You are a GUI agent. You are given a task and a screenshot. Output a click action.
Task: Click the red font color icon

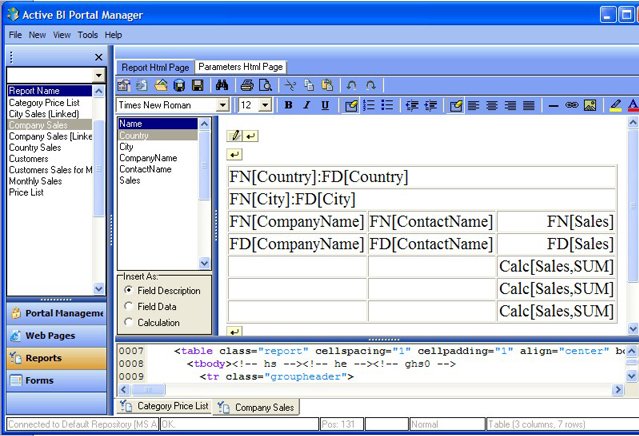[x=633, y=105]
